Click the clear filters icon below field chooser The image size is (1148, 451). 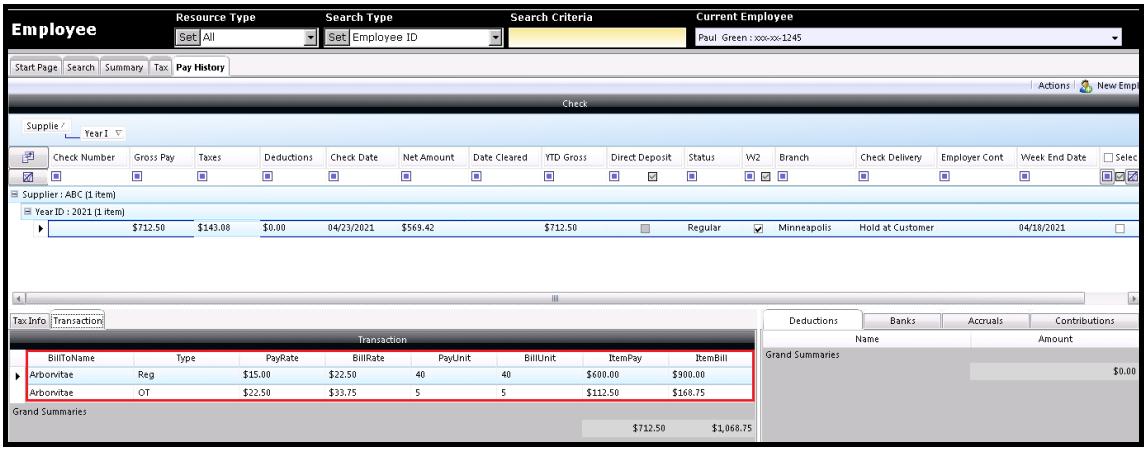[29, 178]
